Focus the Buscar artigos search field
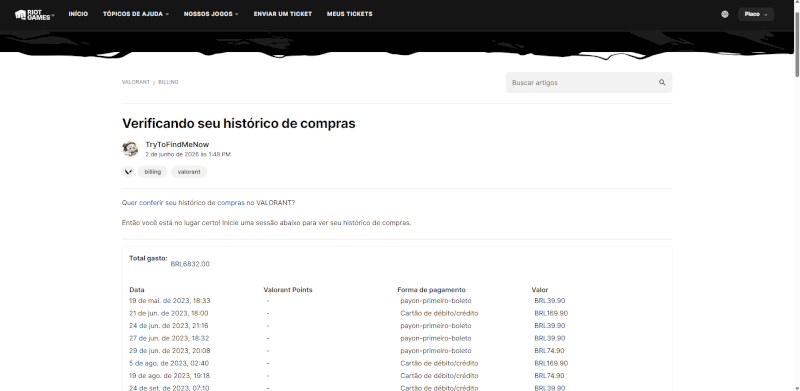The image size is (800, 391). [x=589, y=82]
